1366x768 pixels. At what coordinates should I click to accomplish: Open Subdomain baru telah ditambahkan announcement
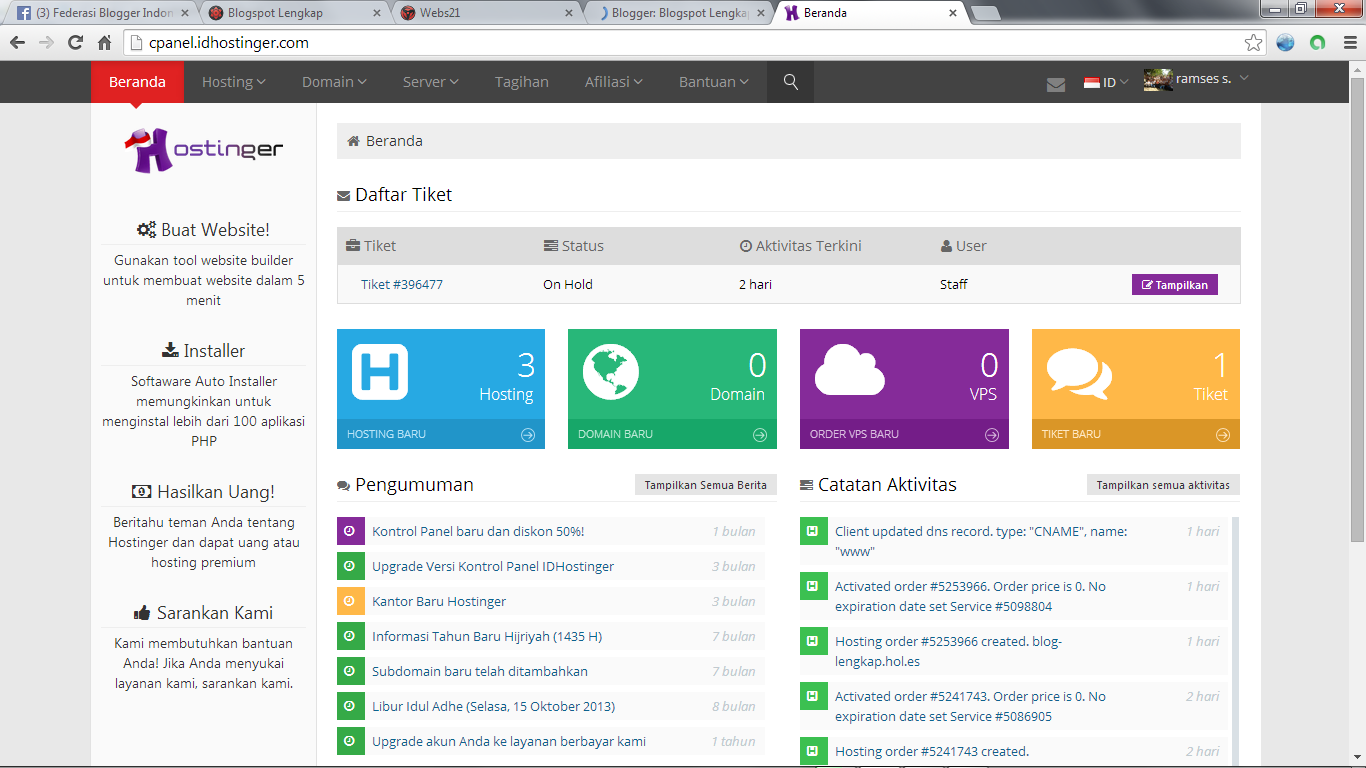click(x=480, y=671)
